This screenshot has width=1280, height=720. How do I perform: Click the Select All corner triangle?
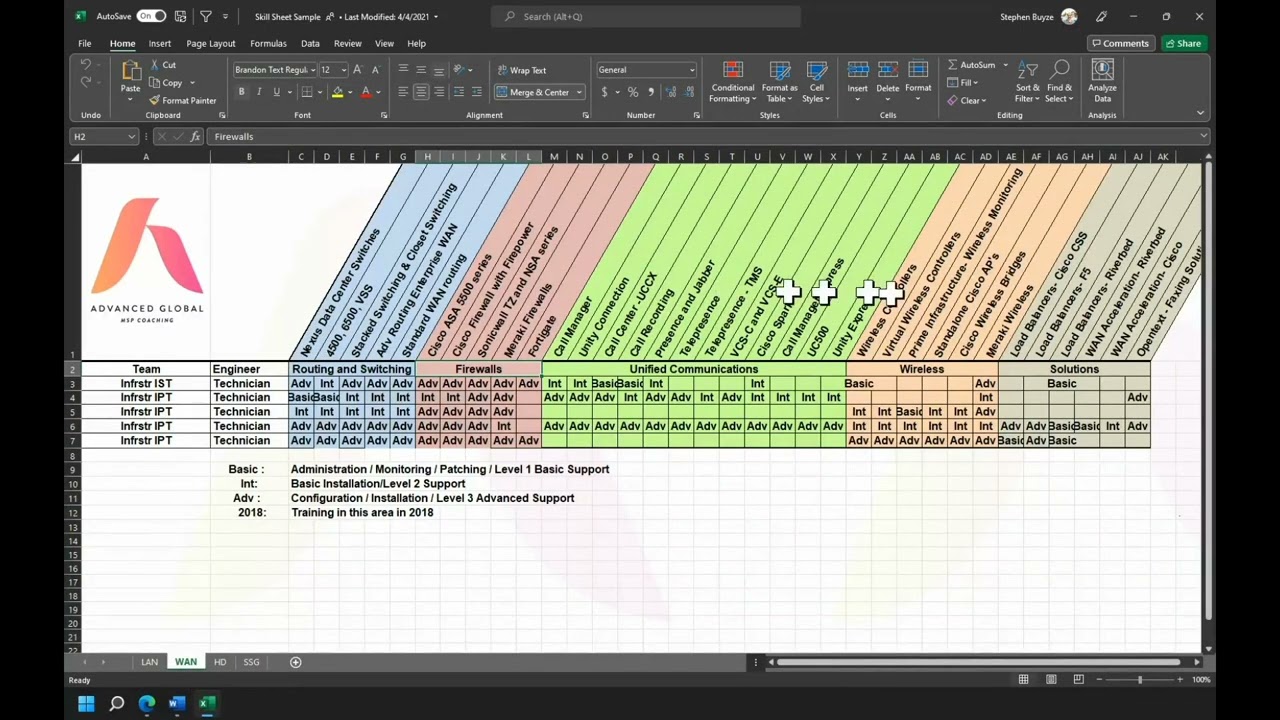coord(75,157)
